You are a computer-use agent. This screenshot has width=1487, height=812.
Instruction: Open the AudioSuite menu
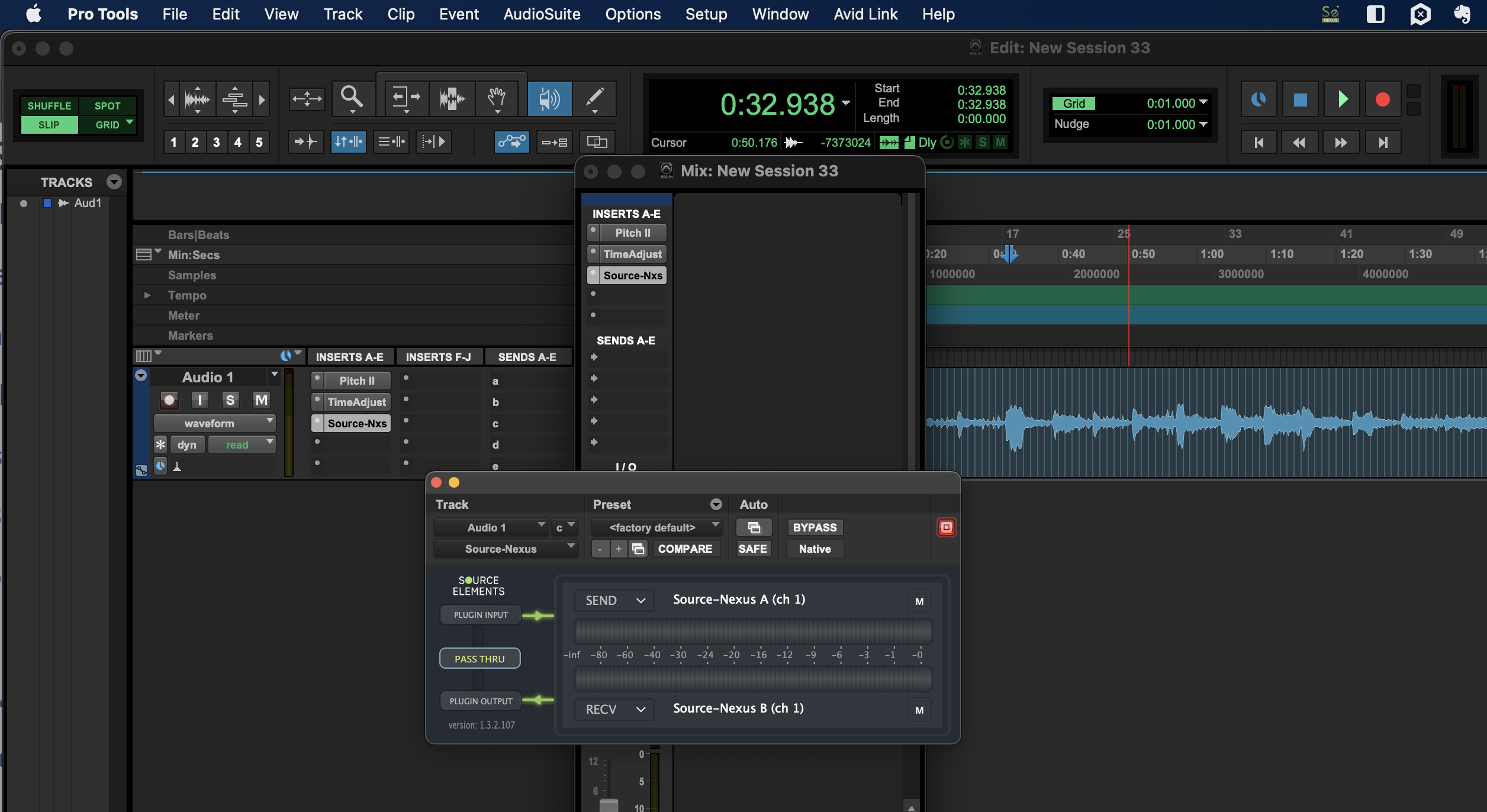click(x=542, y=14)
